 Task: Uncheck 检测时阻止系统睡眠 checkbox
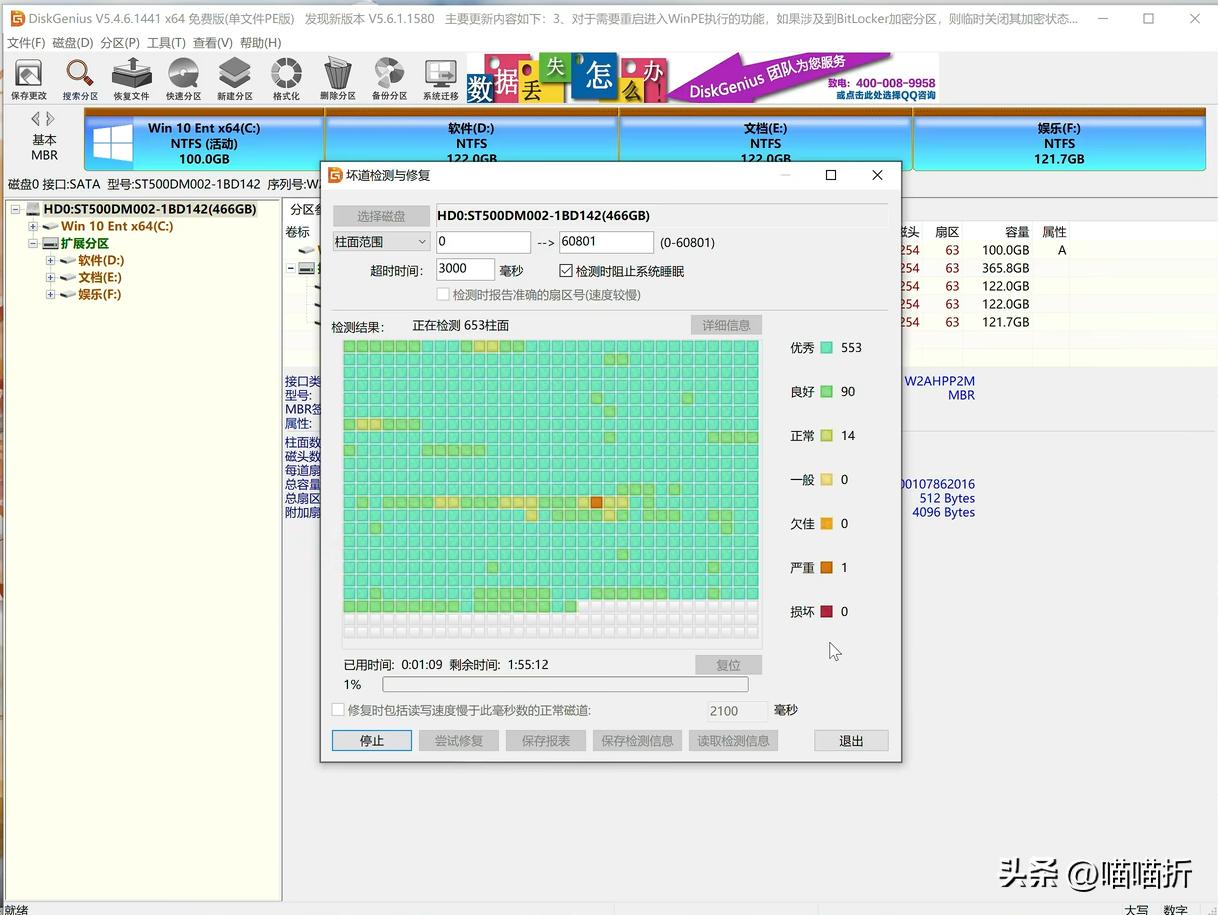click(x=566, y=271)
